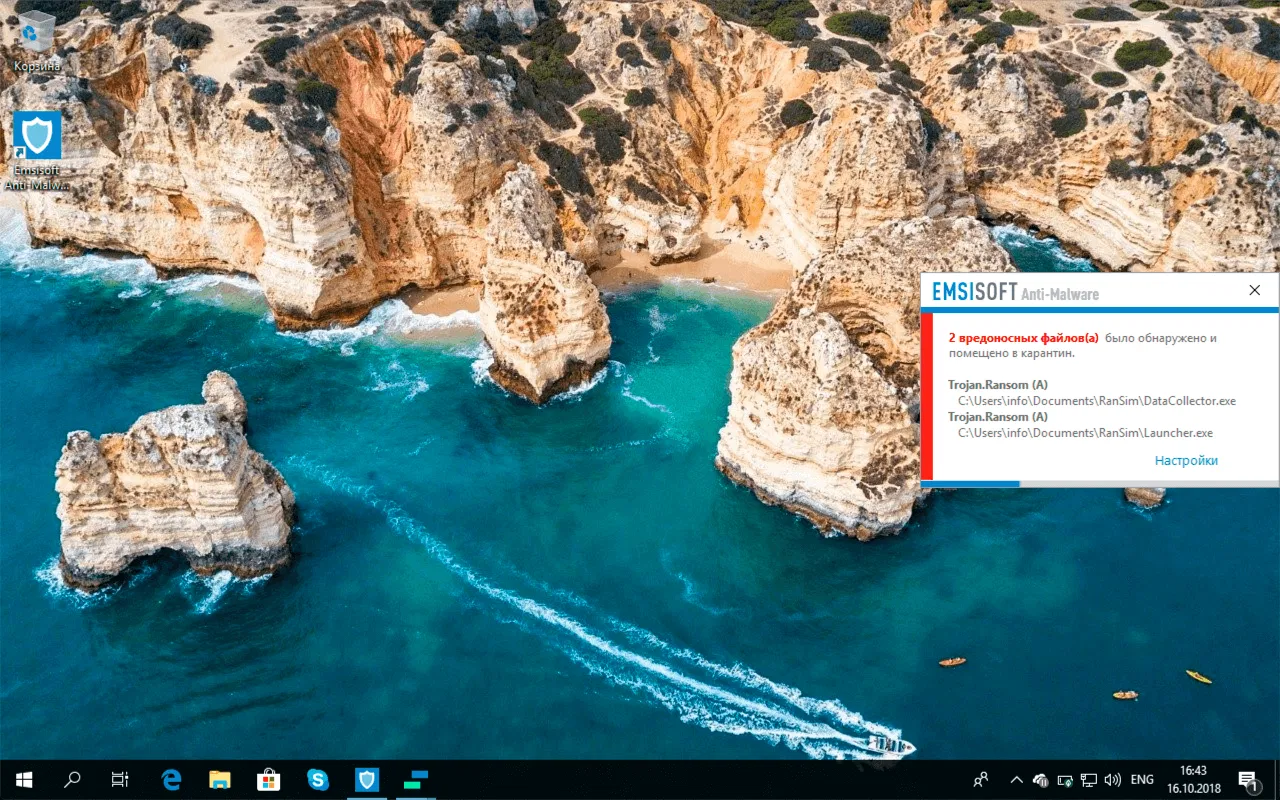Click the People icon near the tray
This screenshot has height=800, width=1280.
pyautogui.click(x=981, y=780)
